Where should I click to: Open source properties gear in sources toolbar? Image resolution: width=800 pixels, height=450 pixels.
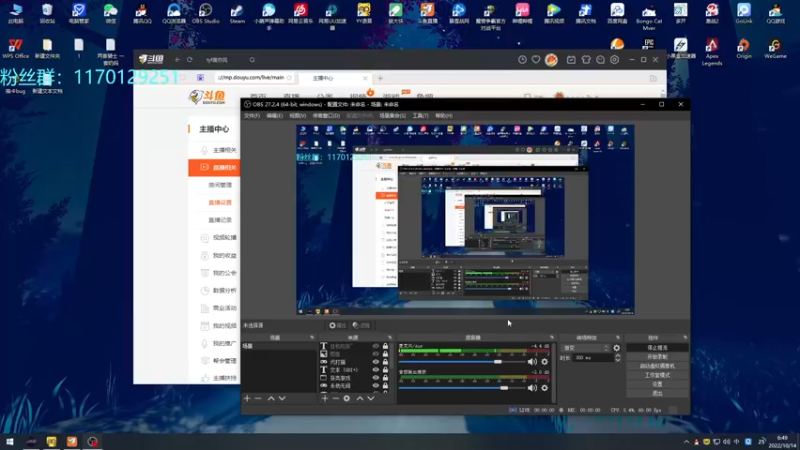tap(347, 398)
